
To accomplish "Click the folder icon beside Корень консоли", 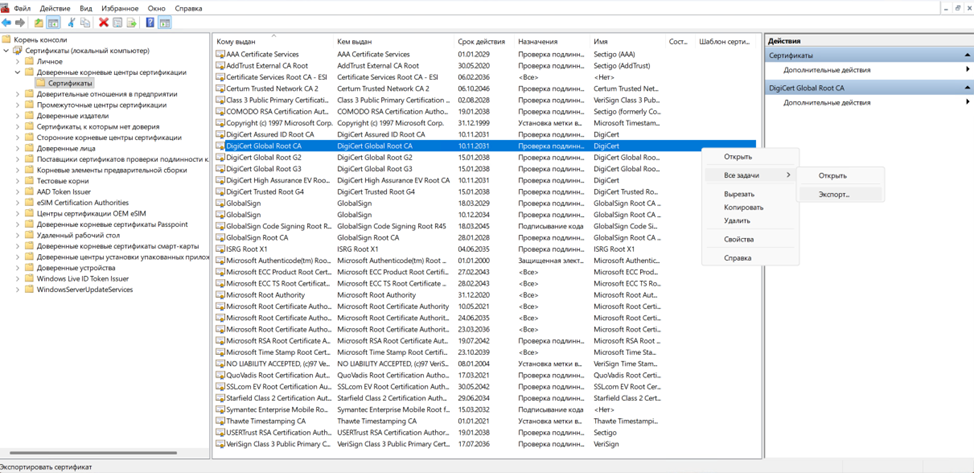I will [7, 40].
